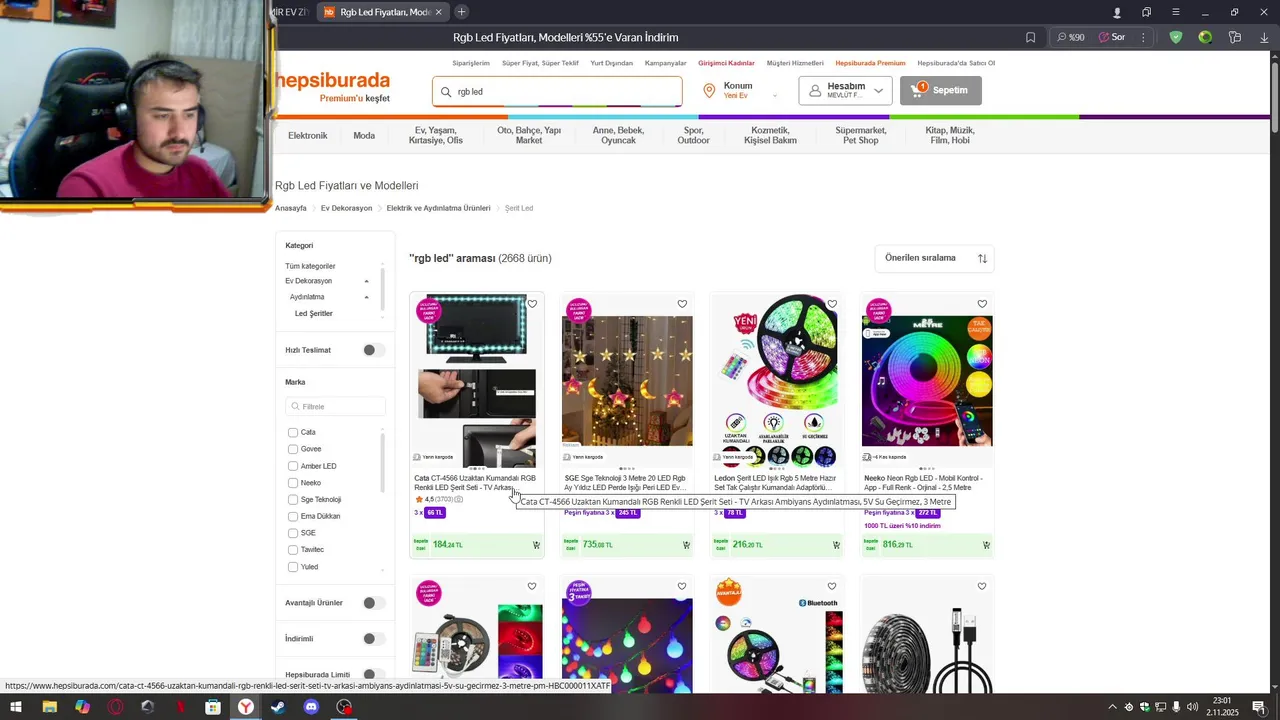Enable the İndirimli filter switch

pos(373,639)
